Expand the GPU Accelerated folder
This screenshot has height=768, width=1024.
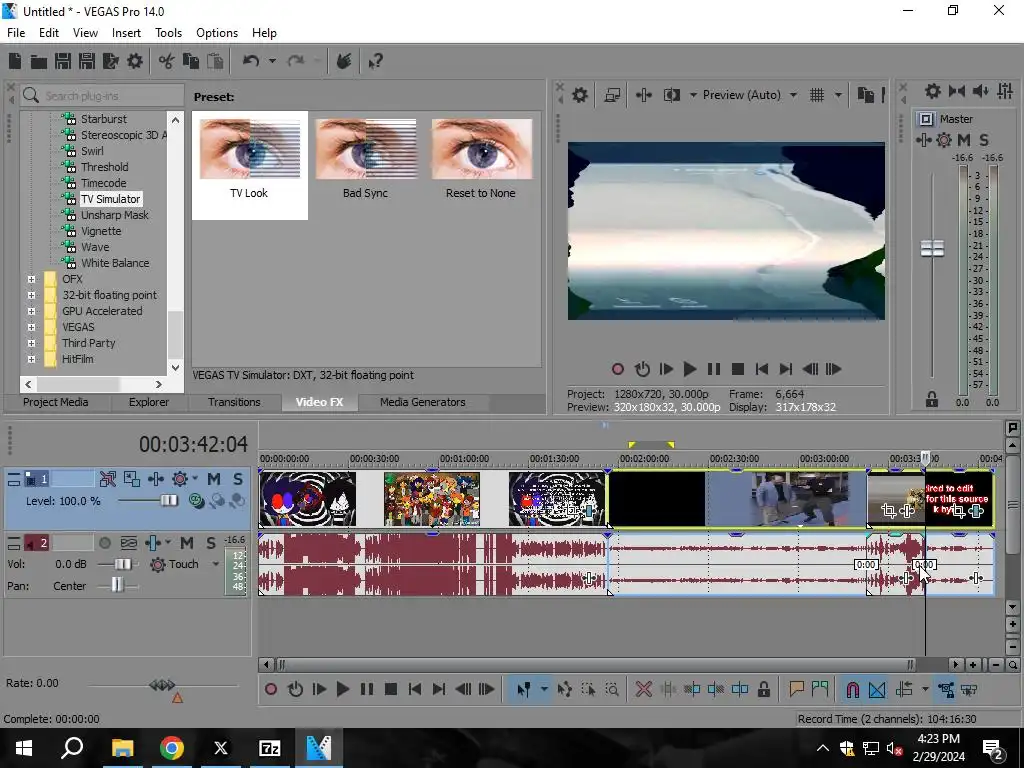[31, 311]
